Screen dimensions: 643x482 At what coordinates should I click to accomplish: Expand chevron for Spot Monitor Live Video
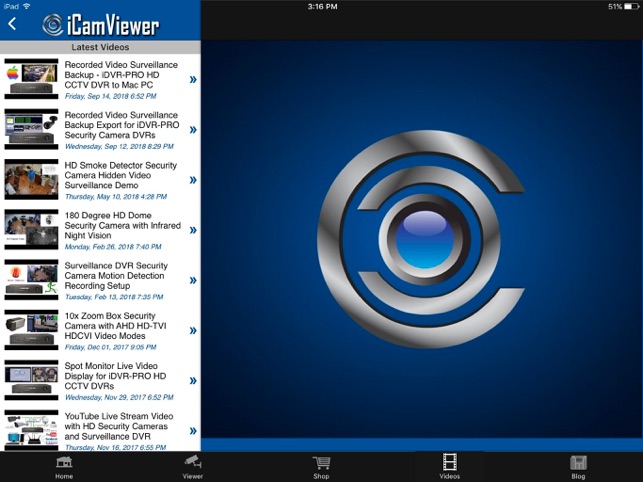click(x=193, y=381)
